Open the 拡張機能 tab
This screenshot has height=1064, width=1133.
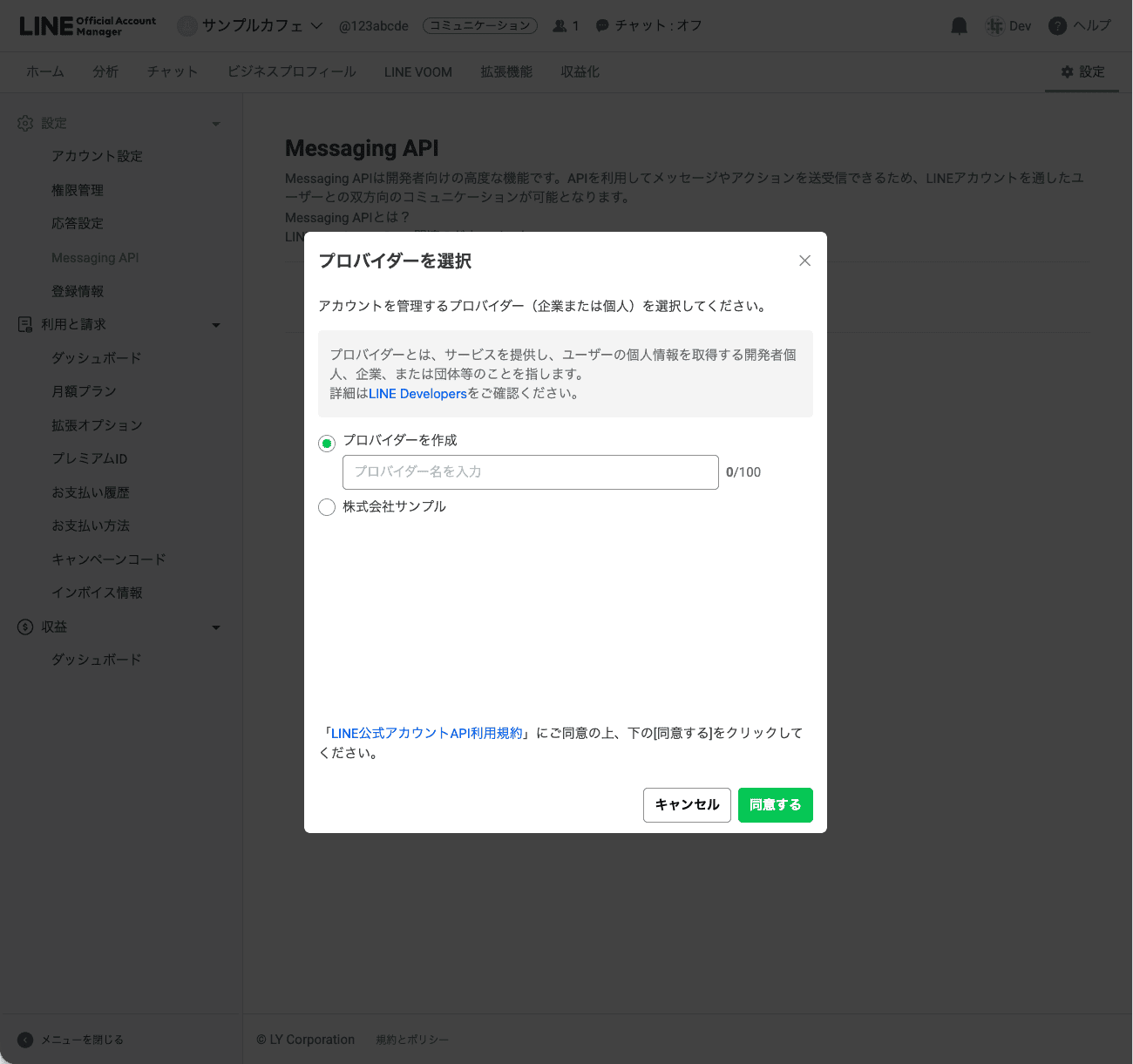506,72
